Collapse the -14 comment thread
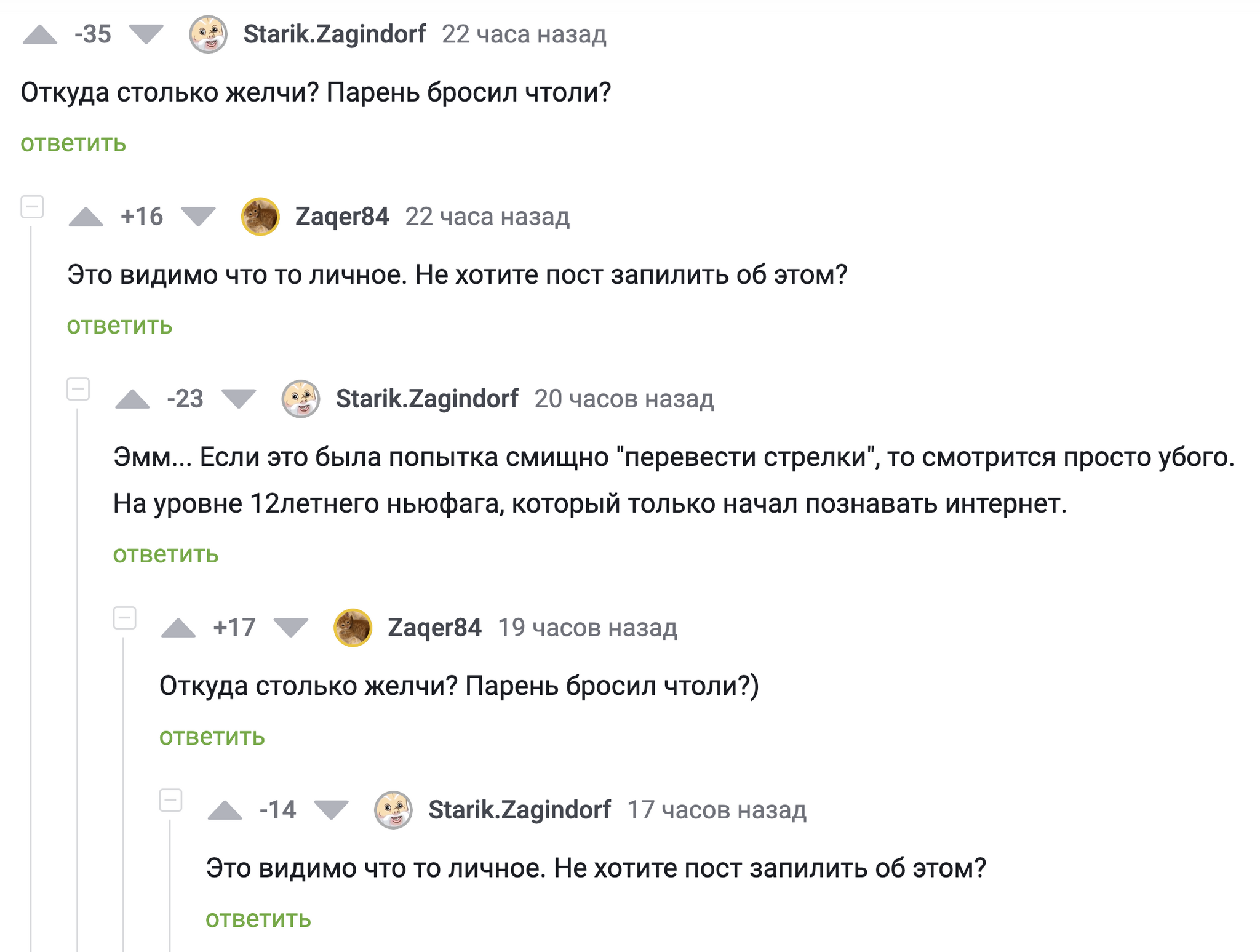The height and width of the screenshot is (952, 1260). coord(171,800)
